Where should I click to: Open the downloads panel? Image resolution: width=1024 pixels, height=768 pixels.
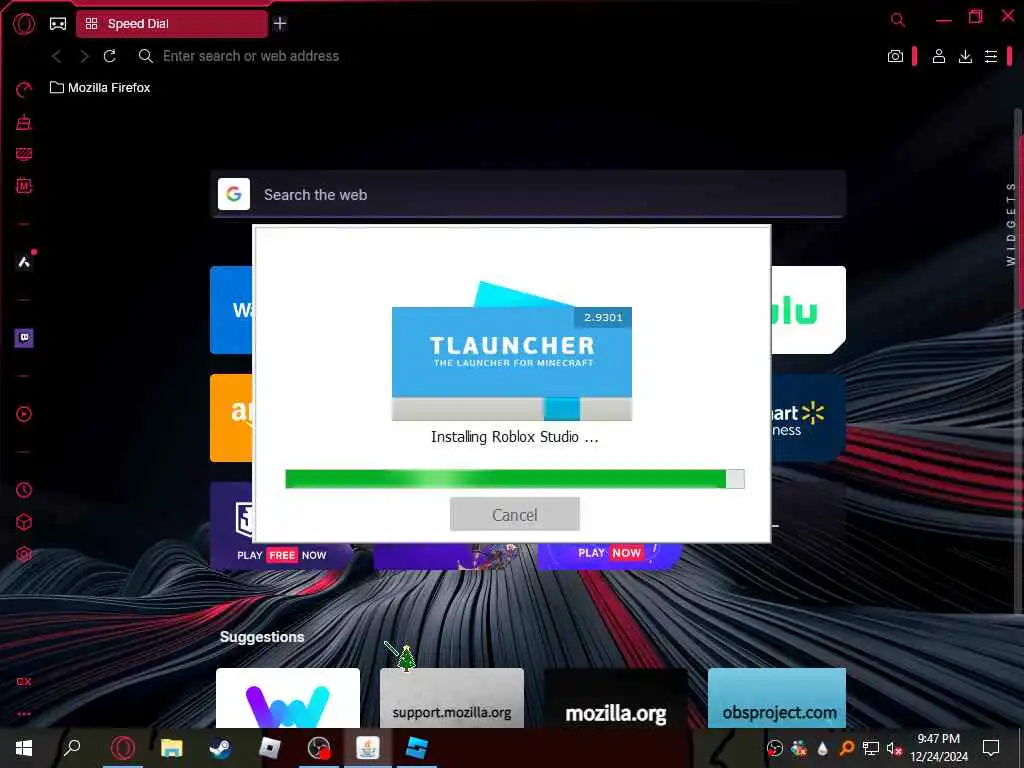click(965, 56)
